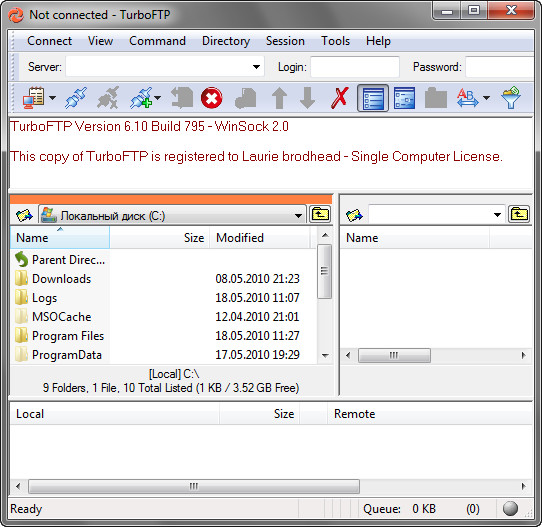Screen dimensions: 542x527
Task: Click the Login input field
Action: tap(355, 67)
